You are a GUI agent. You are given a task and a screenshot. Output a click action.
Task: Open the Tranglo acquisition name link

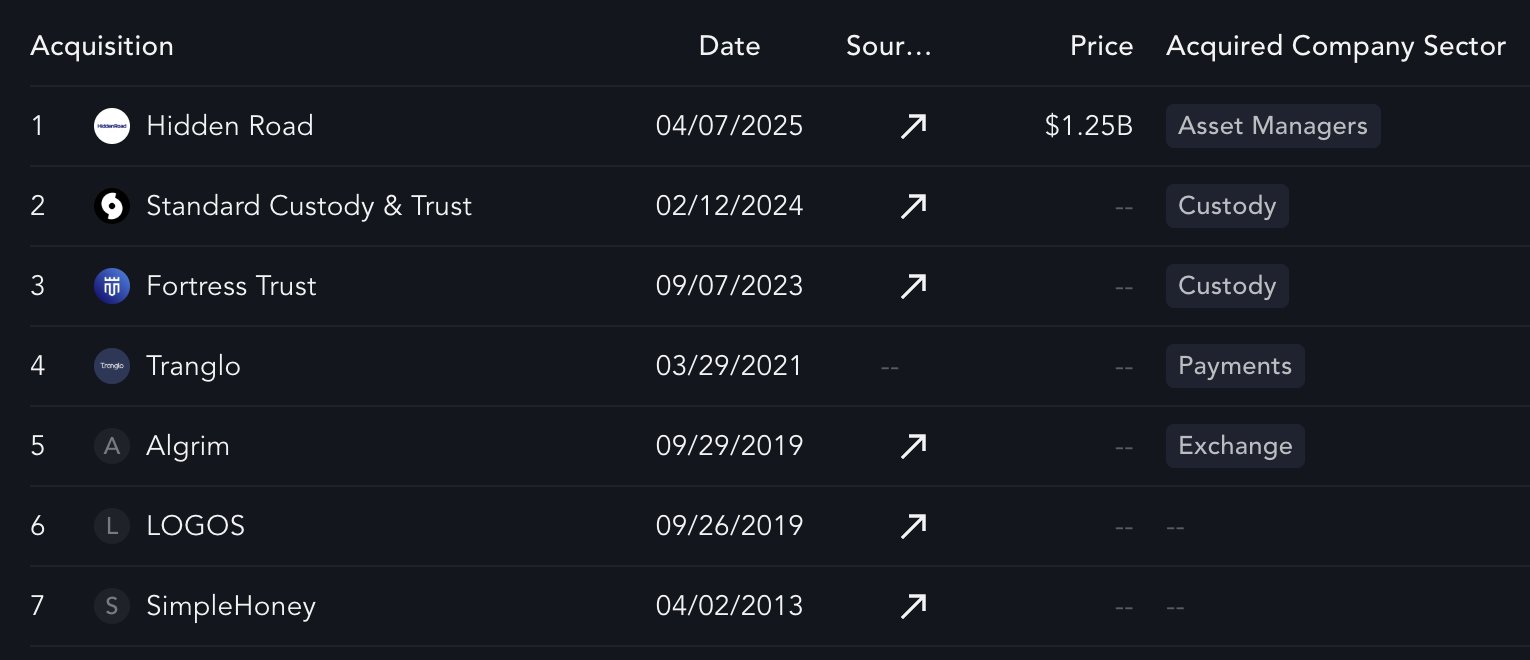coord(193,366)
